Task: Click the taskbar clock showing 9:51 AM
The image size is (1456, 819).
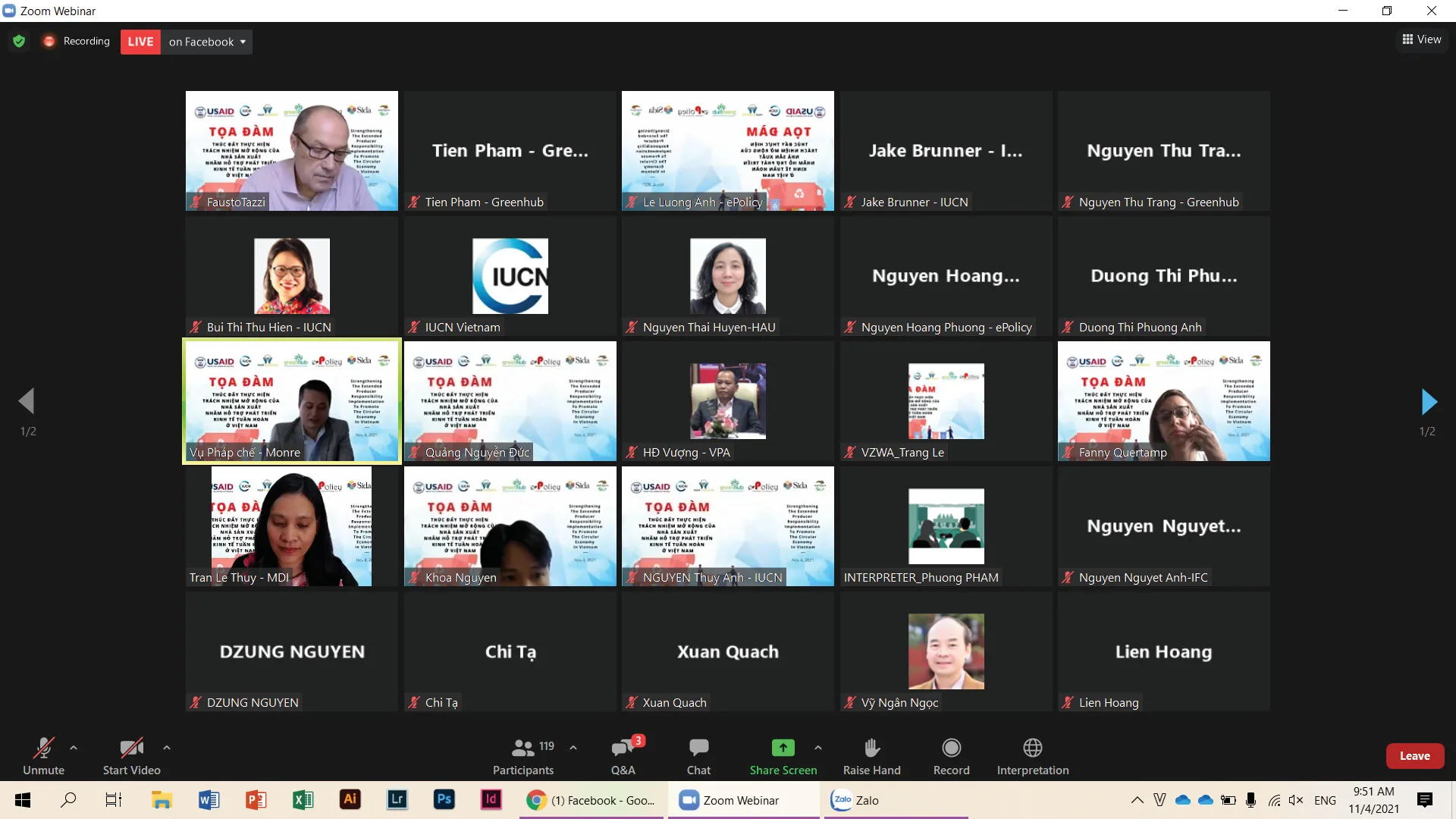Action: point(1373,800)
